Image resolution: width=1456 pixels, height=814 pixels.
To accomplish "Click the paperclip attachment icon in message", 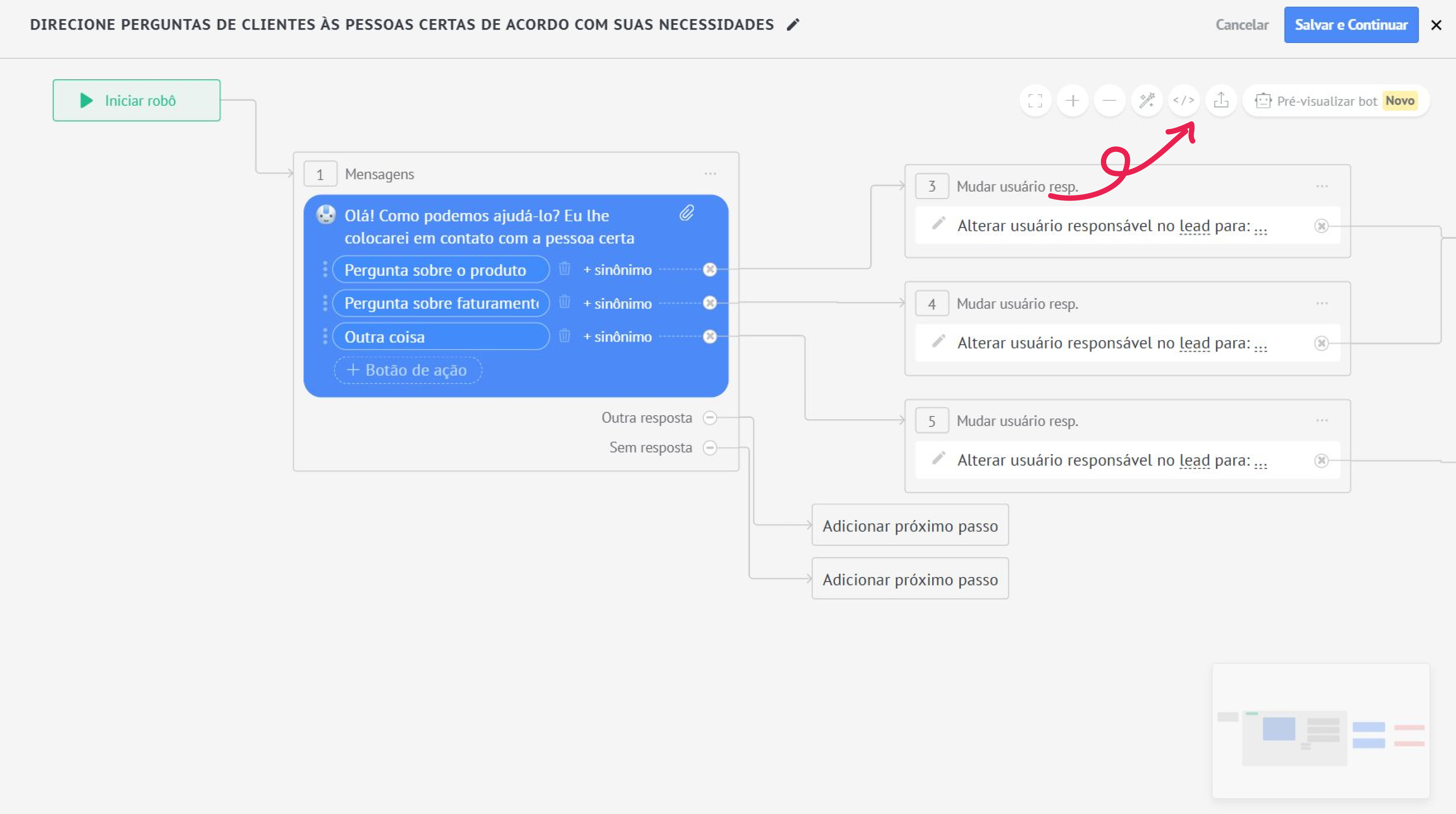I will [x=686, y=213].
